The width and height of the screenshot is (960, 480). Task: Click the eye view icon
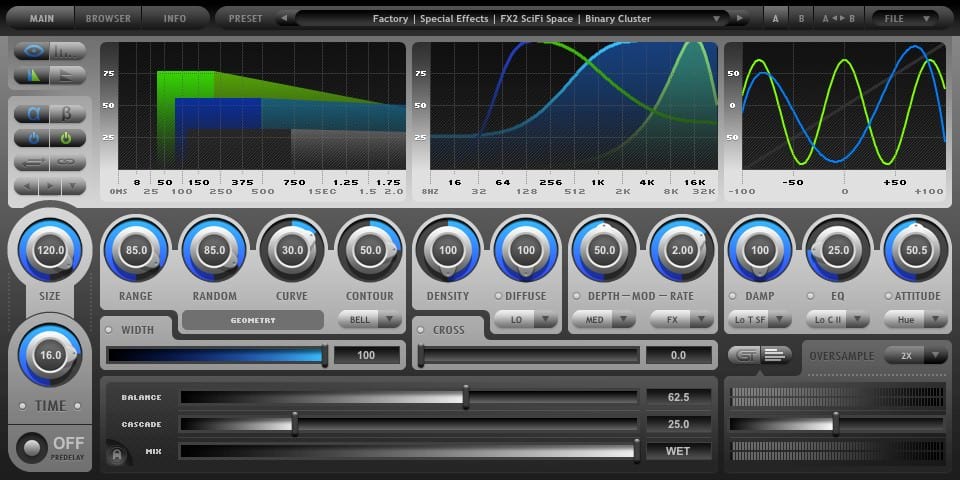(x=32, y=51)
